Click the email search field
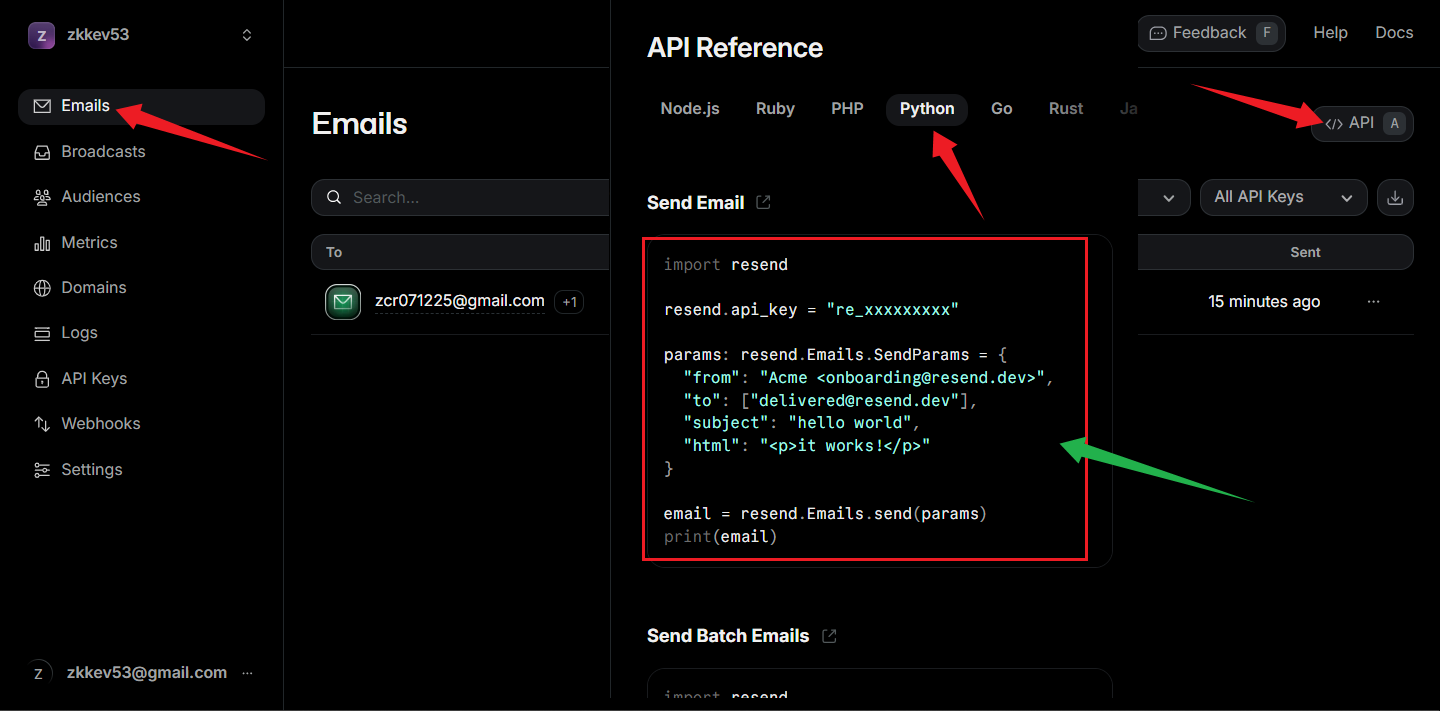1440x711 pixels. click(470, 198)
